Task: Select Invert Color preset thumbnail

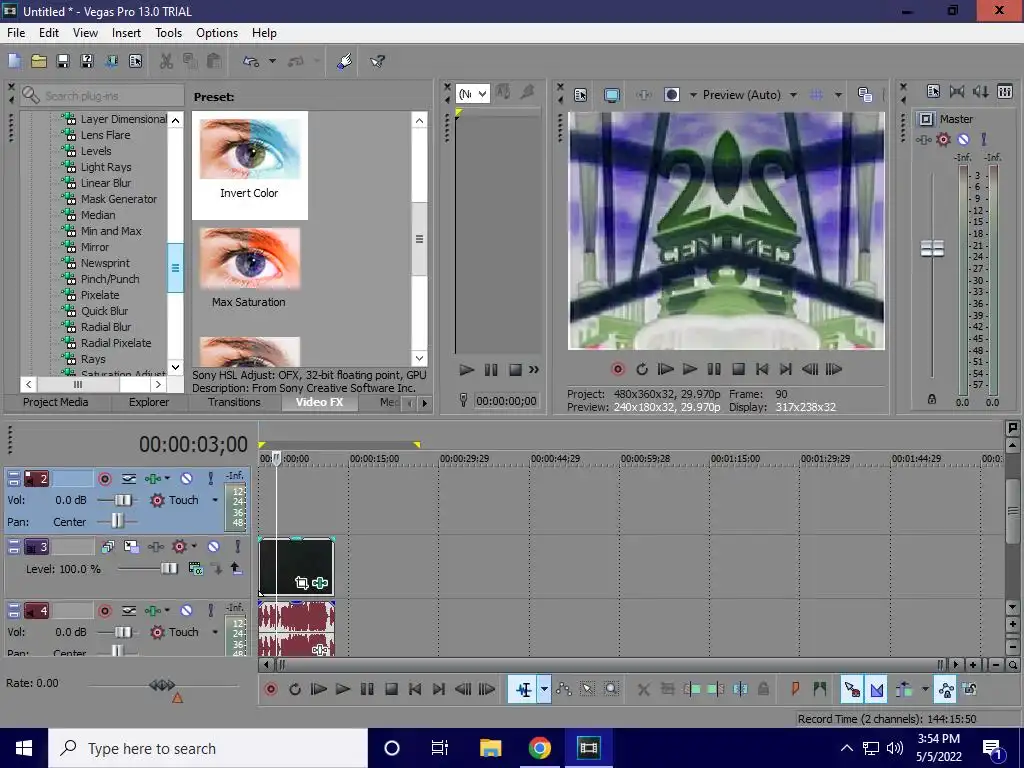Action: tap(249, 149)
